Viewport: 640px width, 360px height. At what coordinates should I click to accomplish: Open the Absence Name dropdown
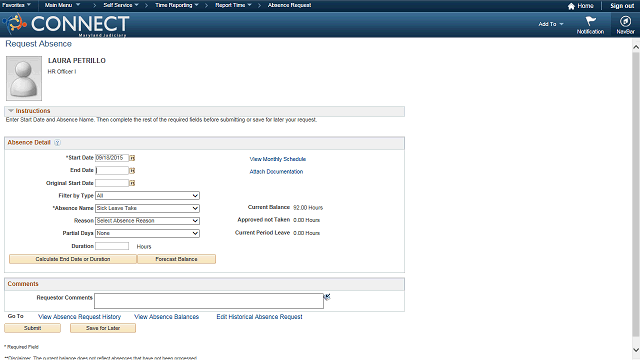coord(147,208)
